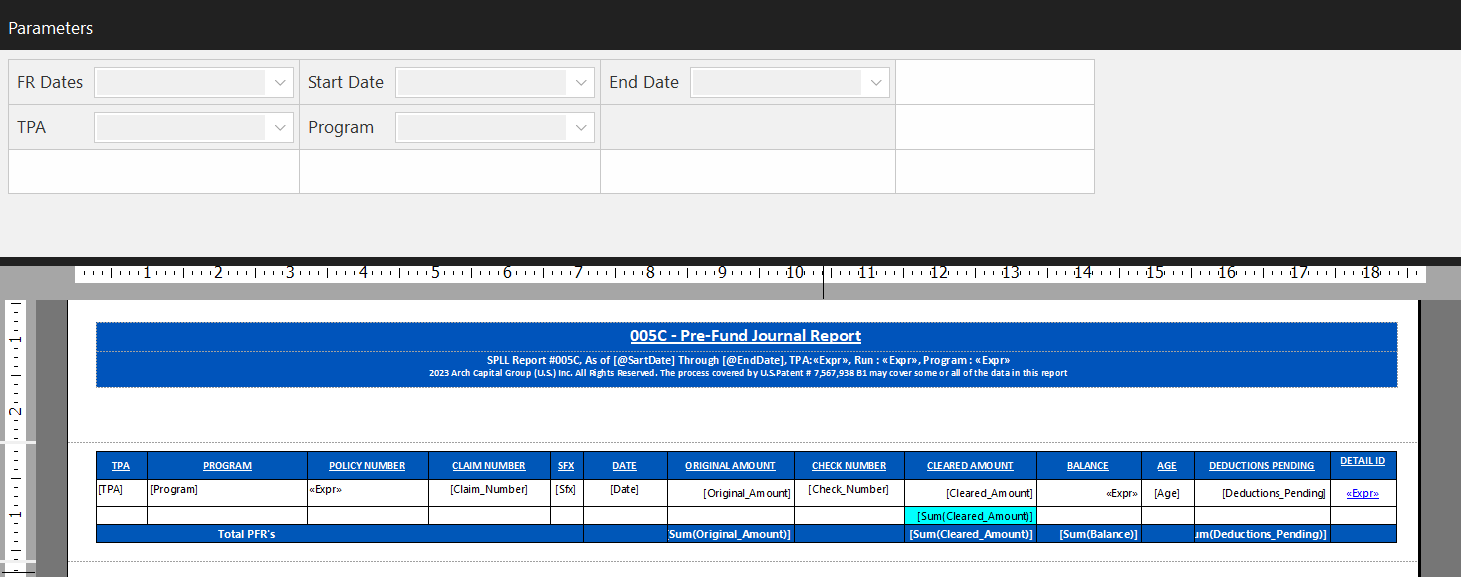Screen dimensions: 1461x577
Task: Select the PROGRAM column header
Action: [227, 466]
